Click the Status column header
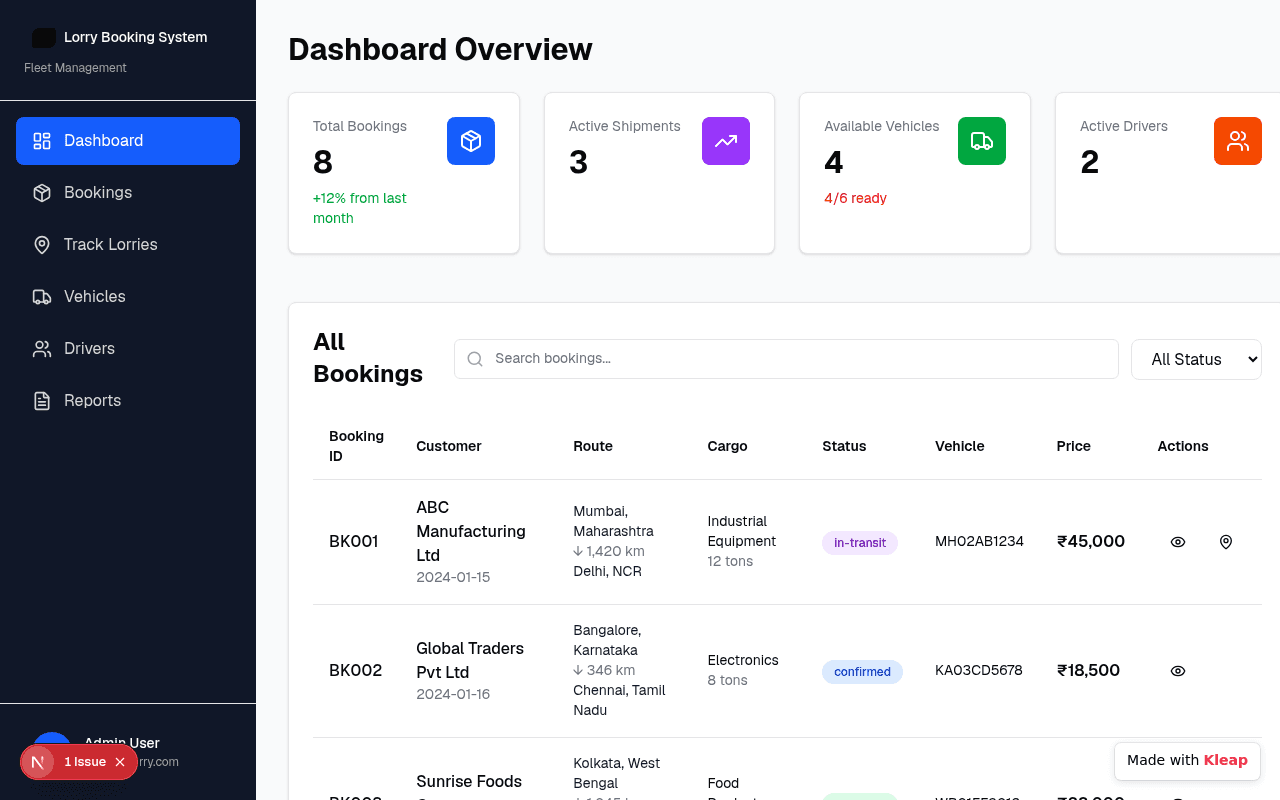The image size is (1280, 800). point(844,447)
